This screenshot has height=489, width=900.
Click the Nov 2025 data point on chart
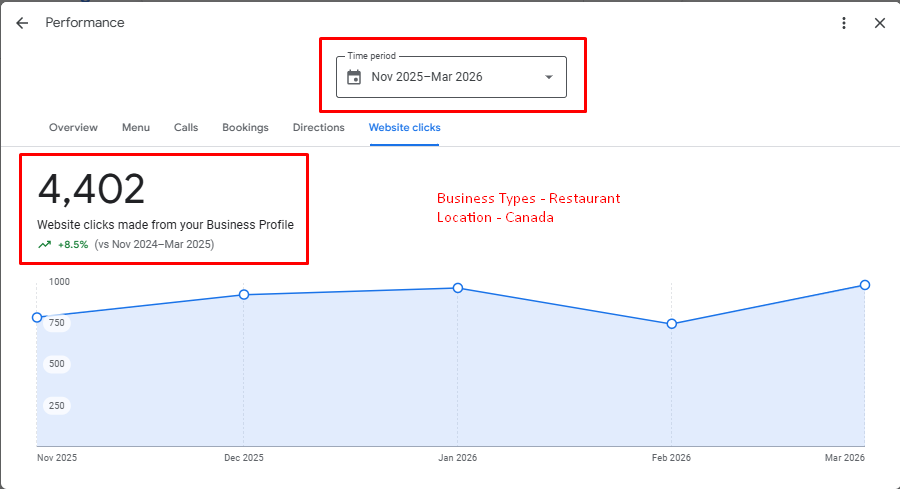coord(38,317)
